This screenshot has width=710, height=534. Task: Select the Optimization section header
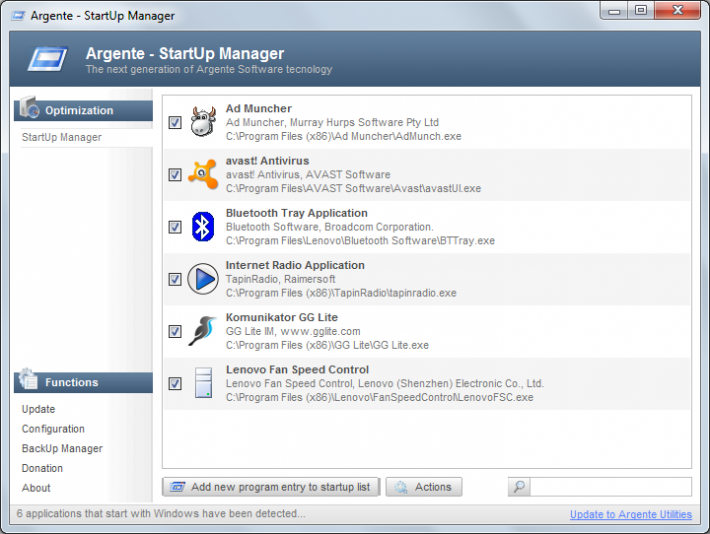tap(83, 110)
